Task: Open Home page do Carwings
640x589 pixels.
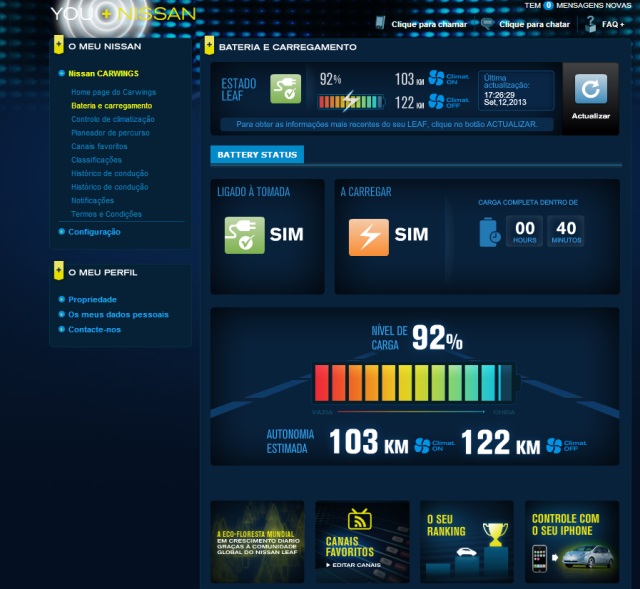Action: click(113, 92)
